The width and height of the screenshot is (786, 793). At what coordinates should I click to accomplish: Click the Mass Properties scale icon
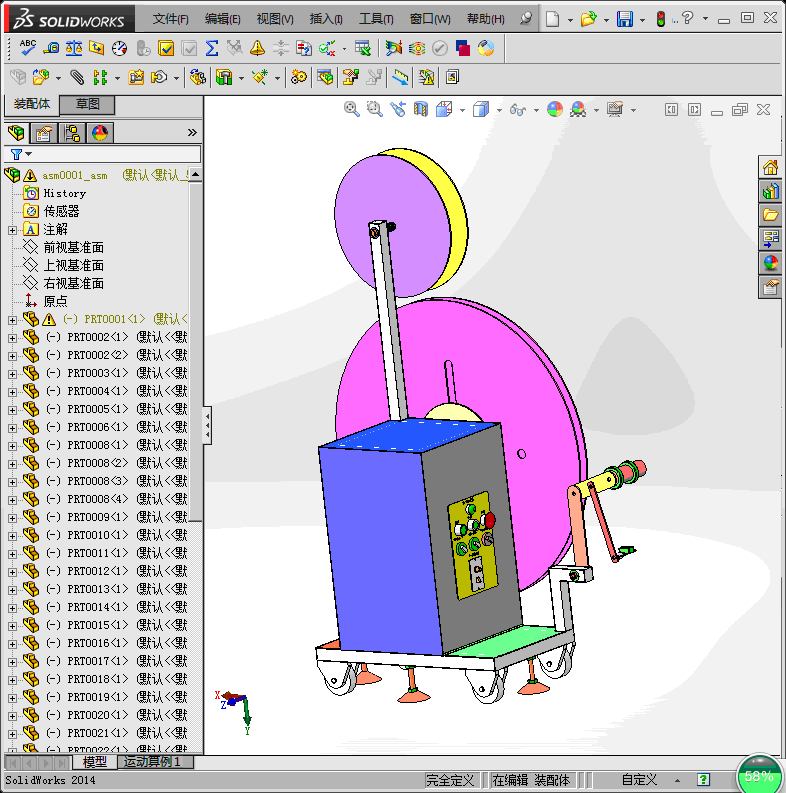coord(74,48)
